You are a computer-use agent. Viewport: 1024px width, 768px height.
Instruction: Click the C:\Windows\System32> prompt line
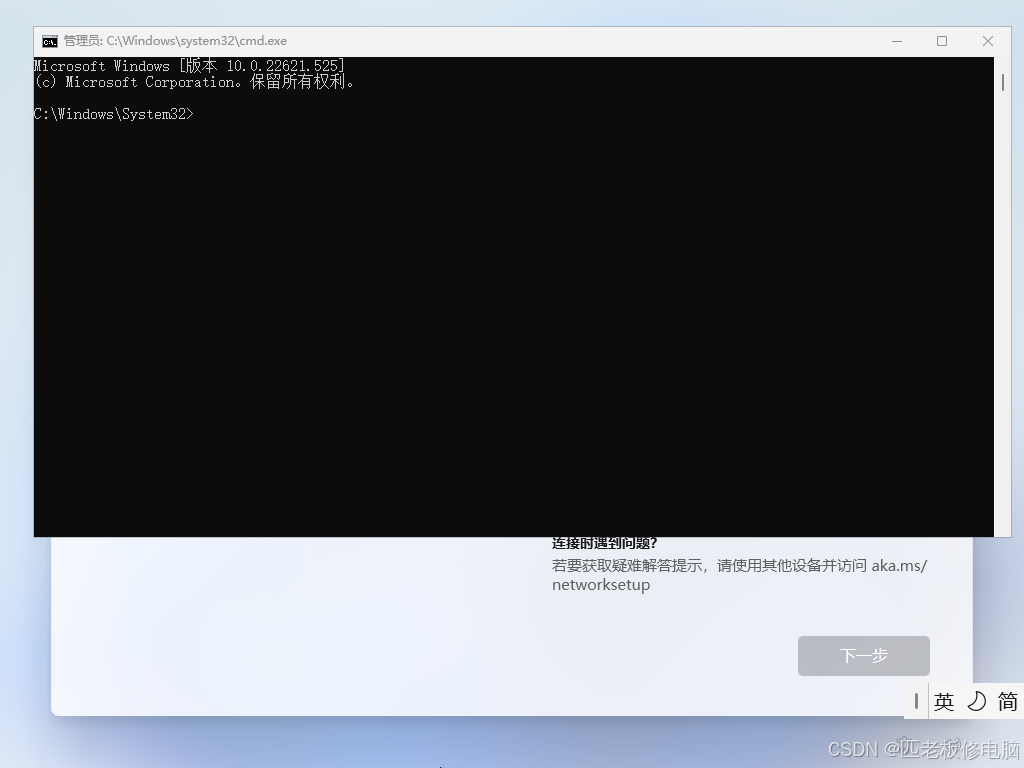(x=114, y=114)
